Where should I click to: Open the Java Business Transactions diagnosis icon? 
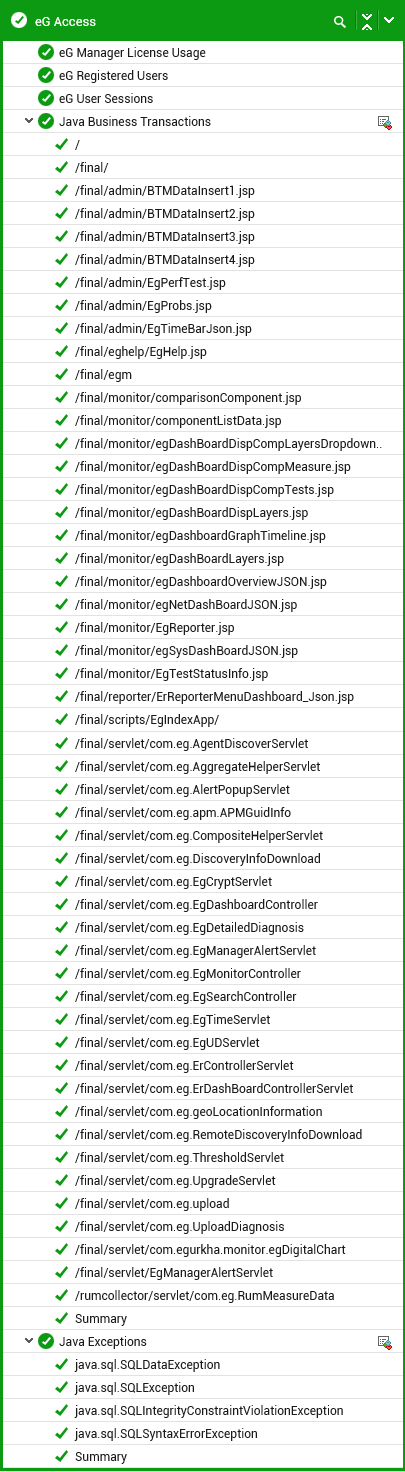(384, 122)
